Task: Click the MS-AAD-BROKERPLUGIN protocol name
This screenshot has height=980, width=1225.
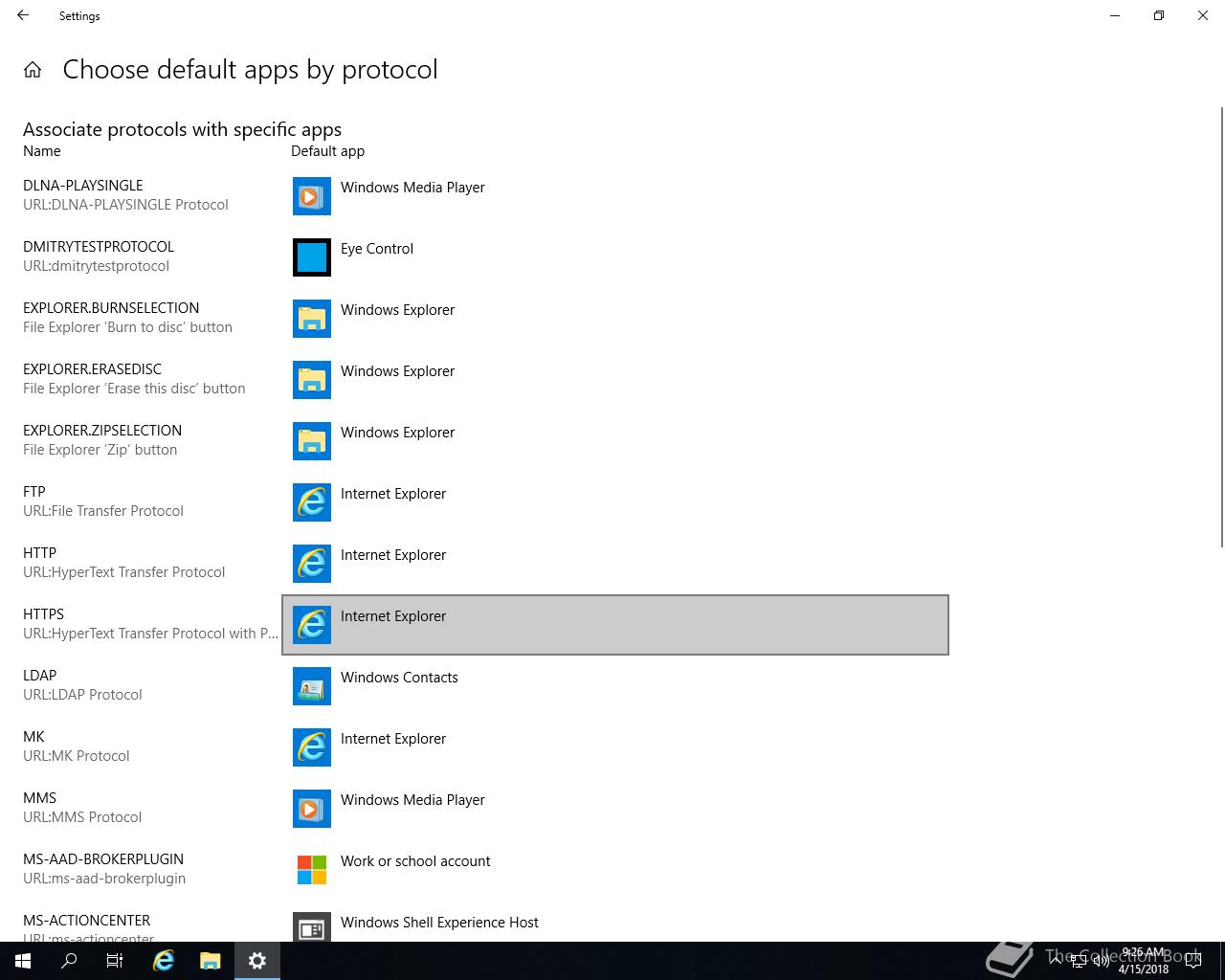Action: point(103,858)
